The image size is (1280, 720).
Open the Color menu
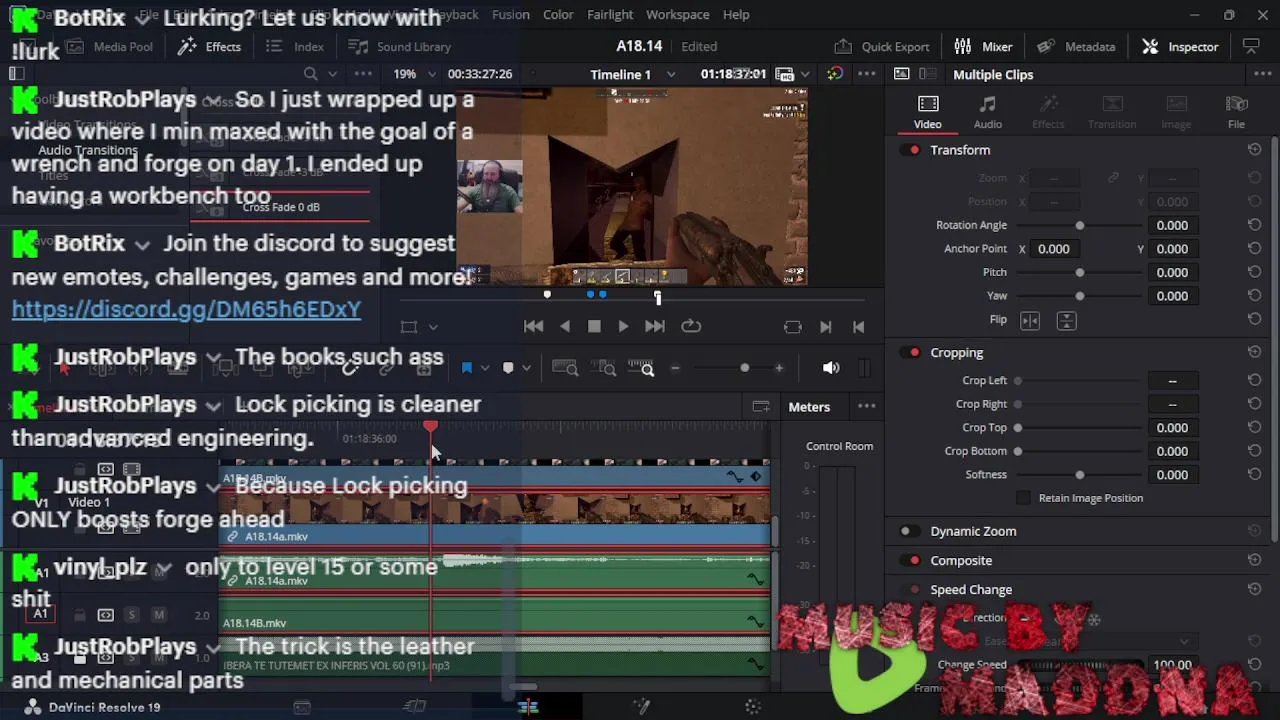[558, 14]
